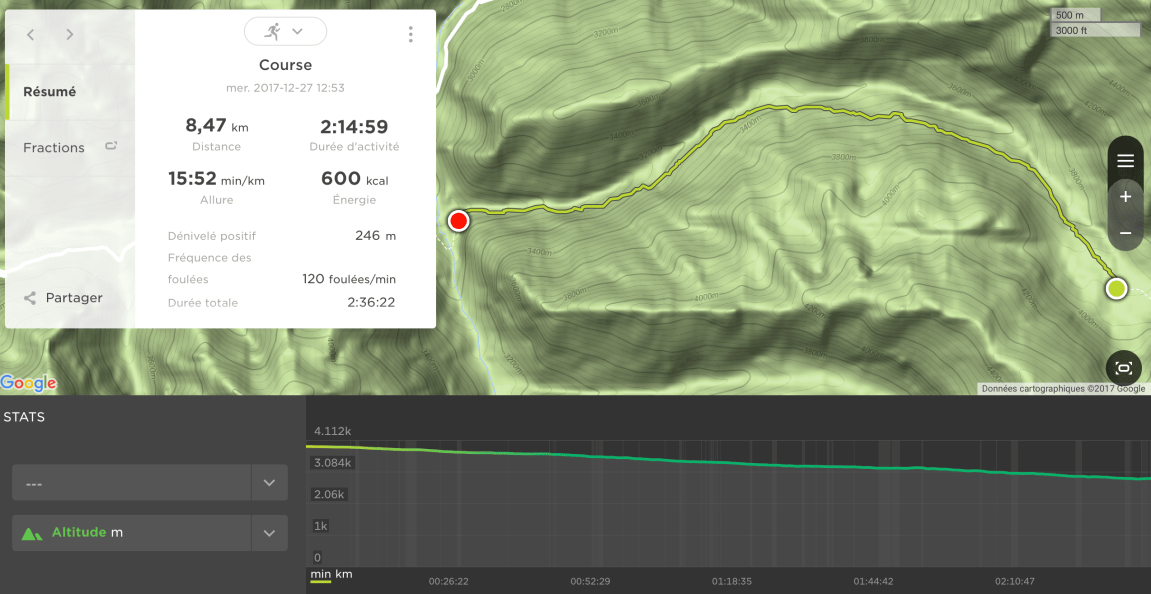This screenshot has width=1151, height=594.
Task: Zoom out on the map
Action: point(1125,233)
